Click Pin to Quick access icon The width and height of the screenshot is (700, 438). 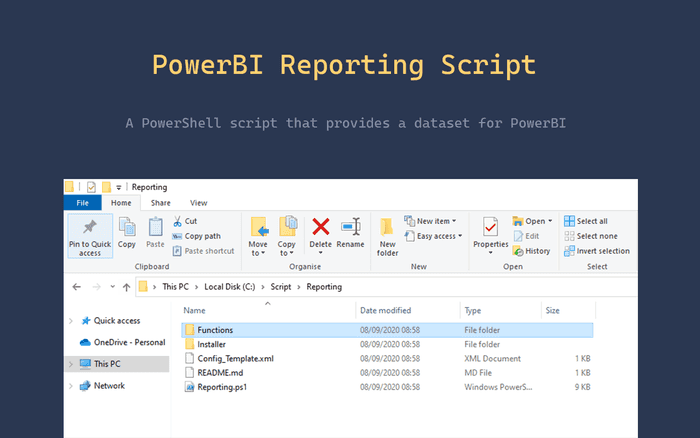coord(90,227)
